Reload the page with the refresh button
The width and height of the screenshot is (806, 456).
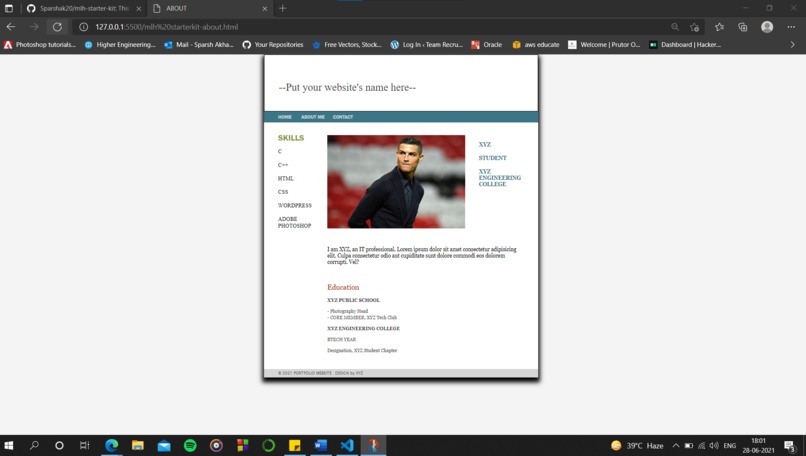[57, 27]
